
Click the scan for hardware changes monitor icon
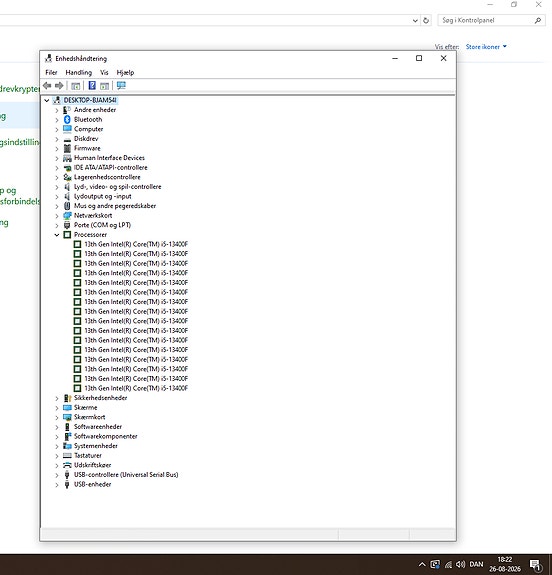[x=121, y=85]
